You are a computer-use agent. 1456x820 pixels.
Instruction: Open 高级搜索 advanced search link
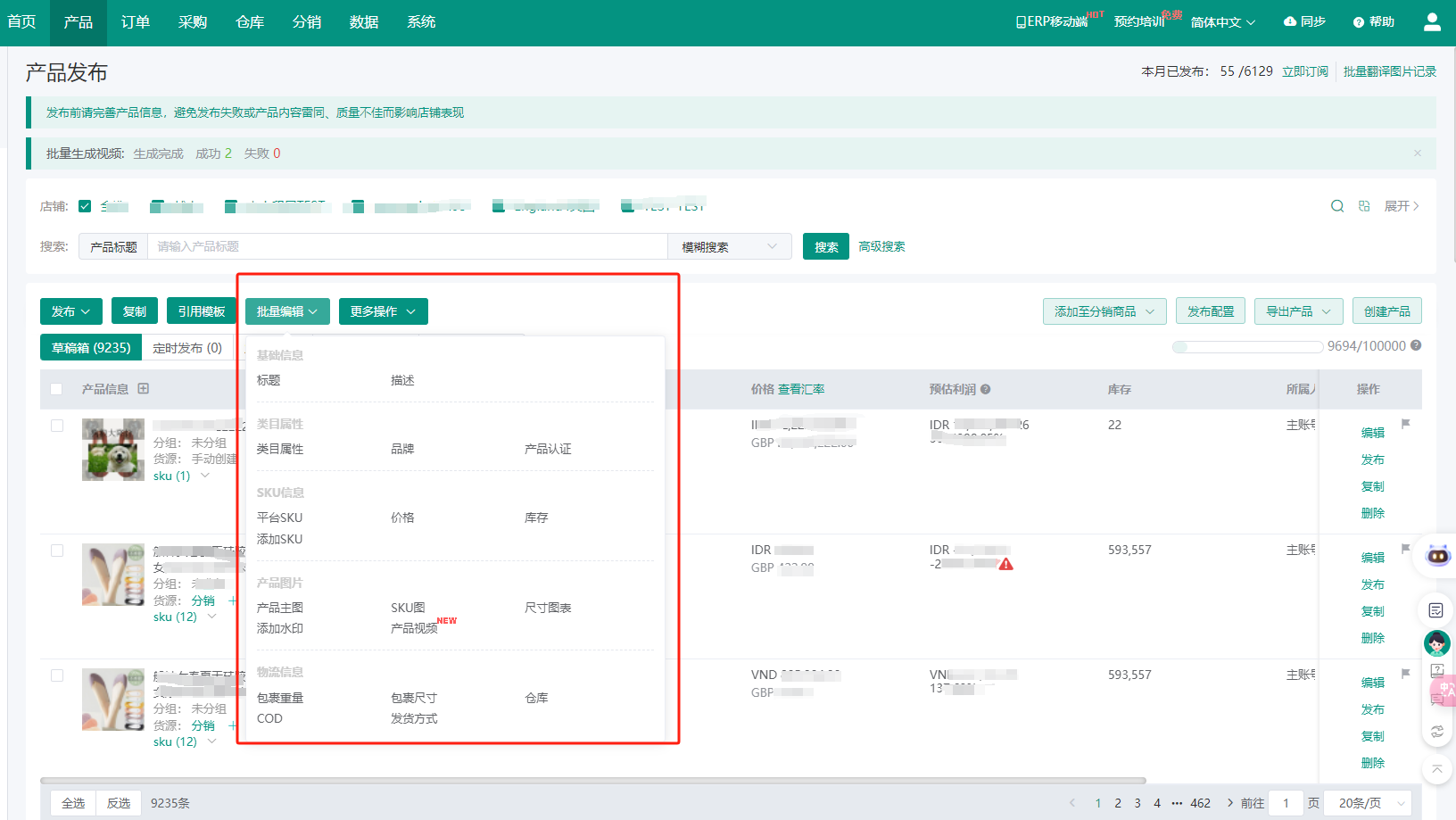pos(881,246)
